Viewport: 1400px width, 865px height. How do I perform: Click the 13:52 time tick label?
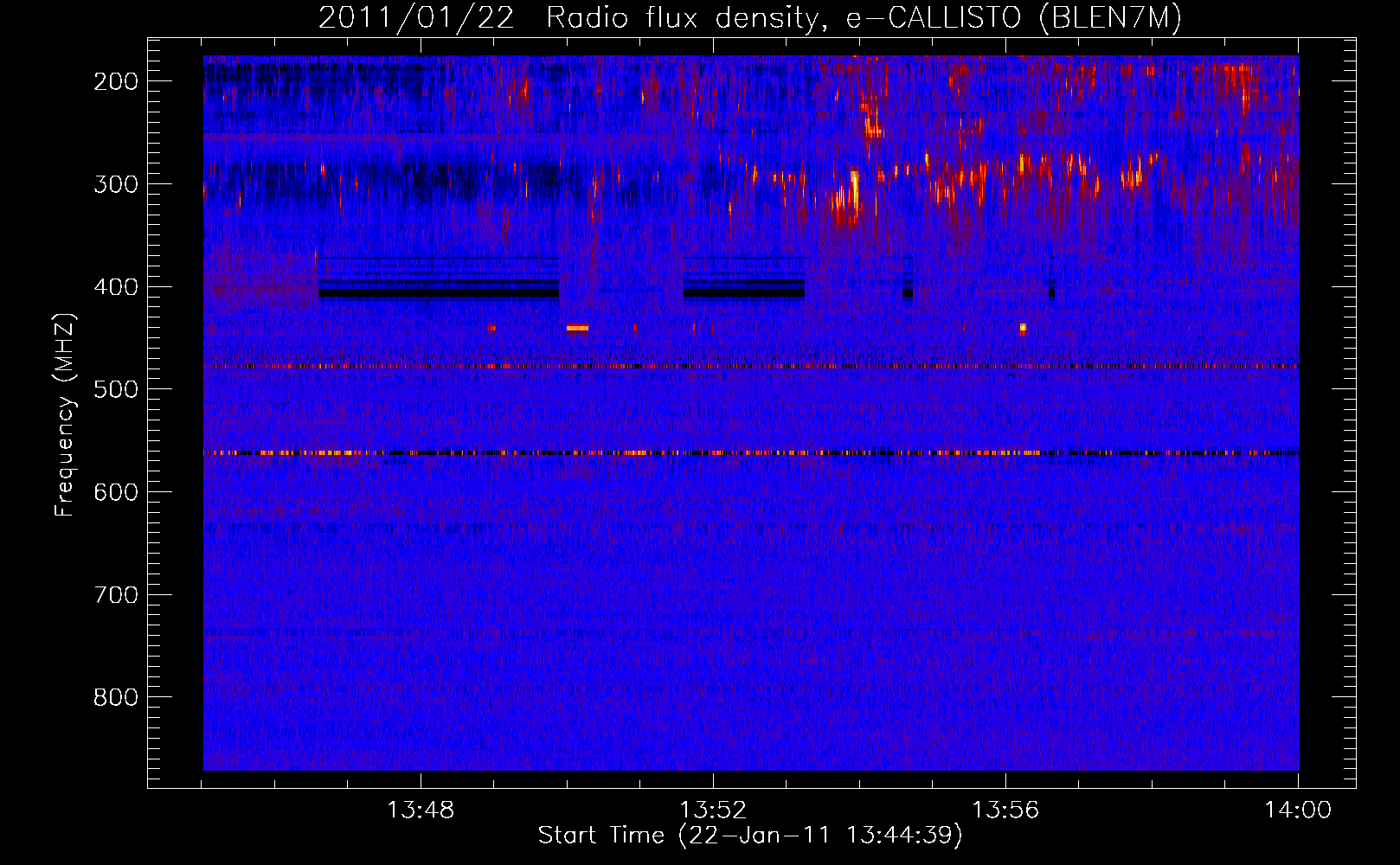click(x=713, y=811)
